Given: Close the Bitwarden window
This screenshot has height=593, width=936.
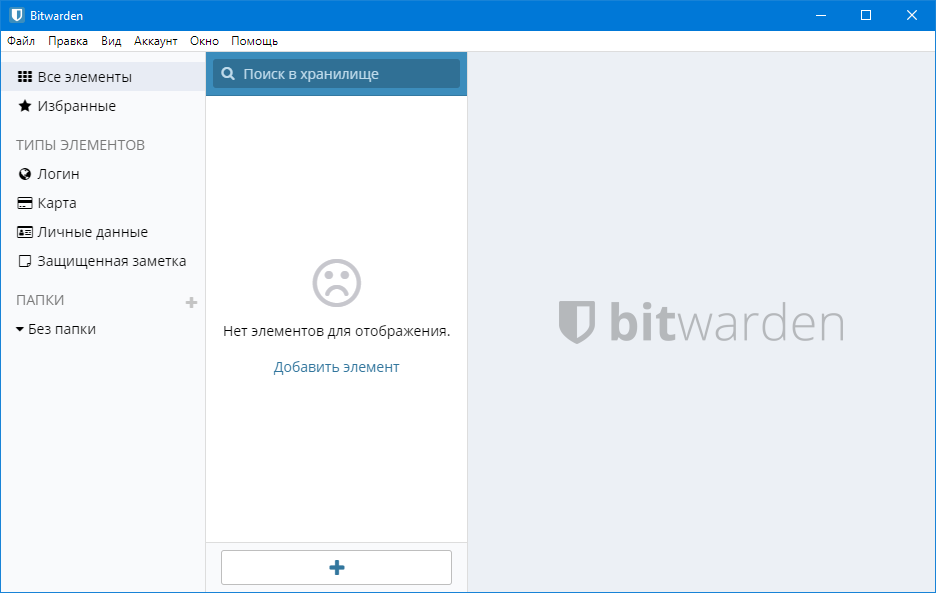Looking at the screenshot, I should pyautogui.click(x=912, y=16).
